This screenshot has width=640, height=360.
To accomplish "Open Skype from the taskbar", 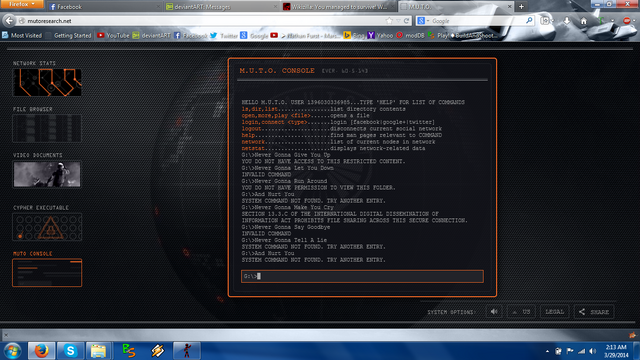I will pyautogui.click(x=70, y=351).
